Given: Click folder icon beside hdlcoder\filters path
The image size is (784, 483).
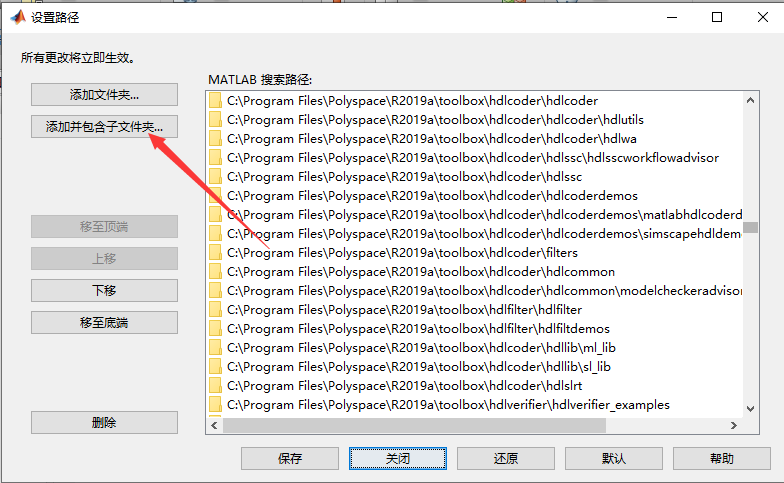Looking at the screenshot, I should (216, 252).
